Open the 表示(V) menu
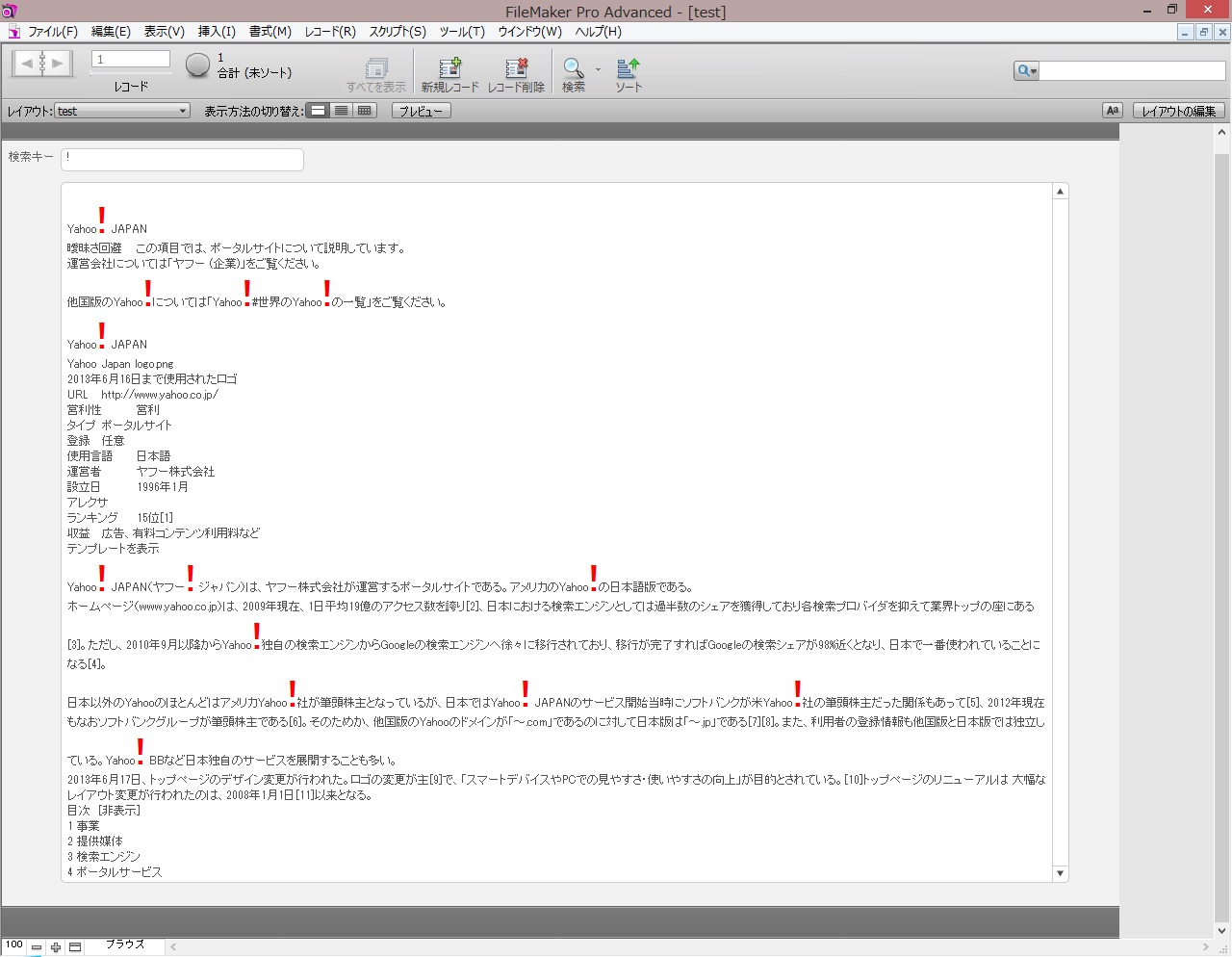 click(x=165, y=32)
